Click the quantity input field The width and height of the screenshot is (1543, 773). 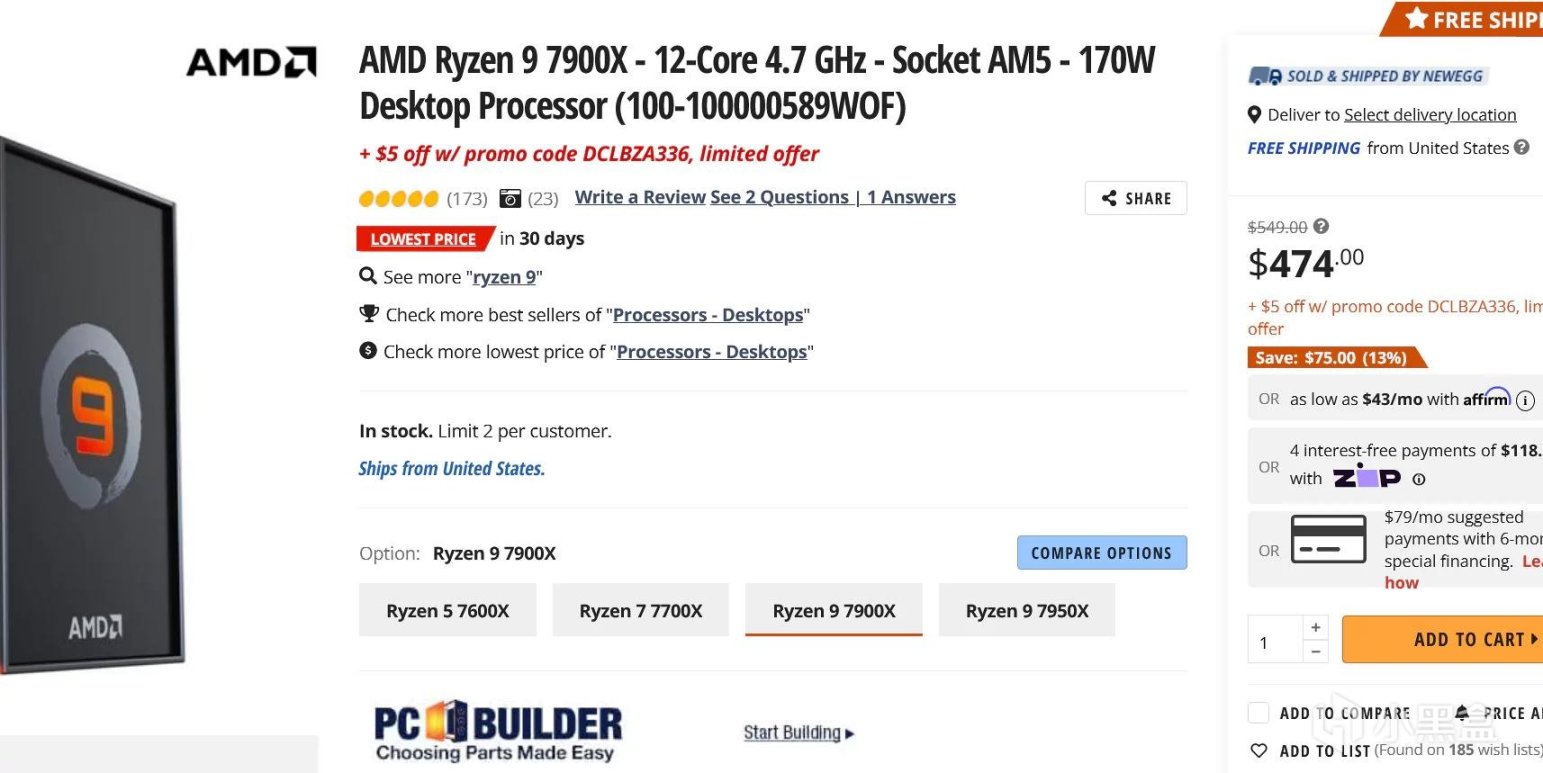(1273, 641)
